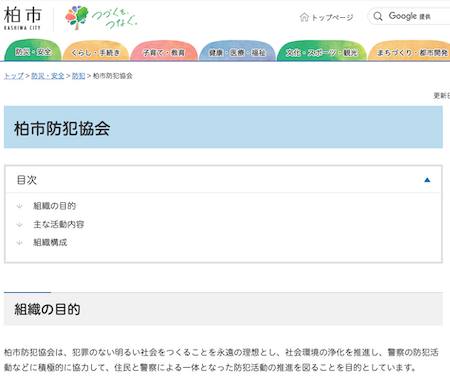Image resolution: width=450 pixels, height=384 pixels.
Task: Click the search magnifier icon
Action: click(x=378, y=16)
